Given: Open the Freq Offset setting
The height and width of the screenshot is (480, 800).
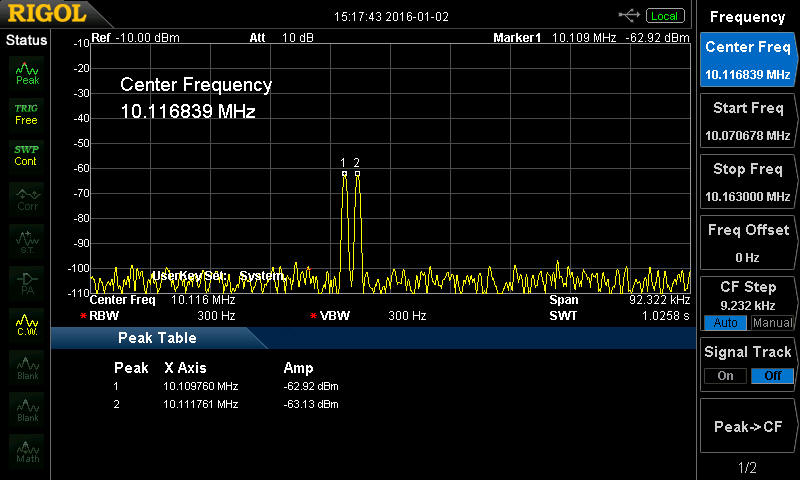Looking at the screenshot, I should point(748,243).
